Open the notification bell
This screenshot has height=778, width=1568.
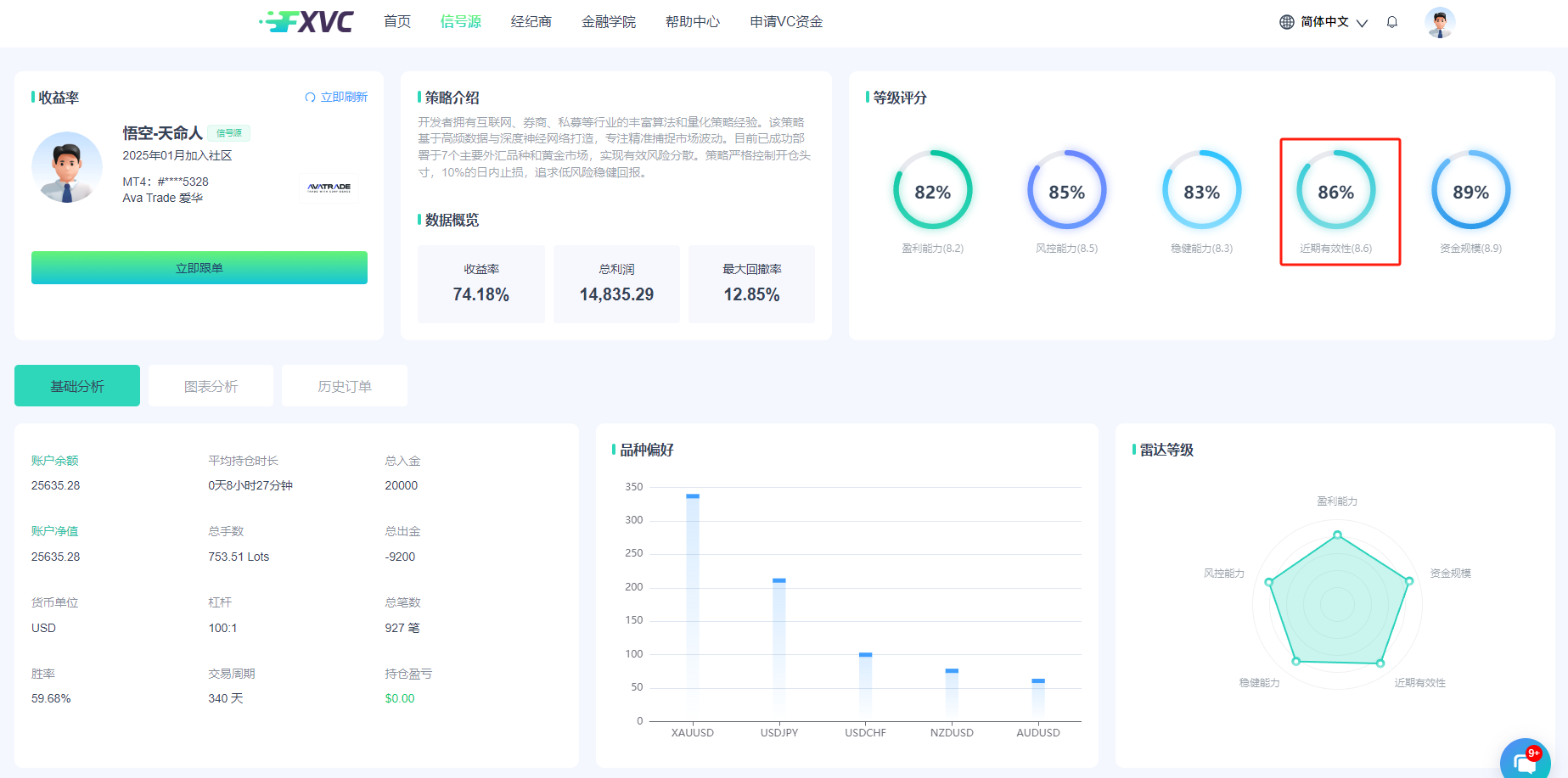pyautogui.click(x=1392, y=22)
